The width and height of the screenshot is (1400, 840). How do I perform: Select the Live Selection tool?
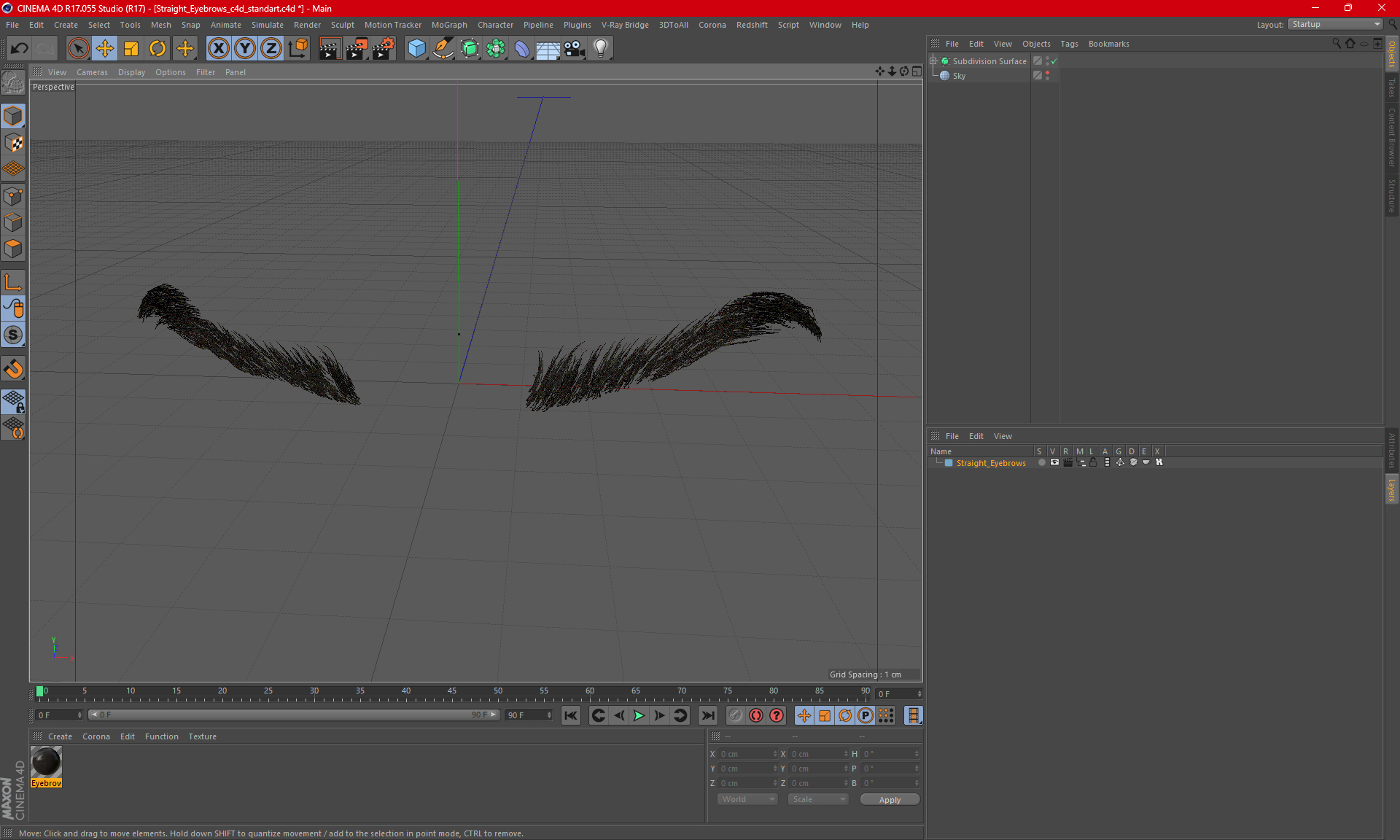(78, 49)
